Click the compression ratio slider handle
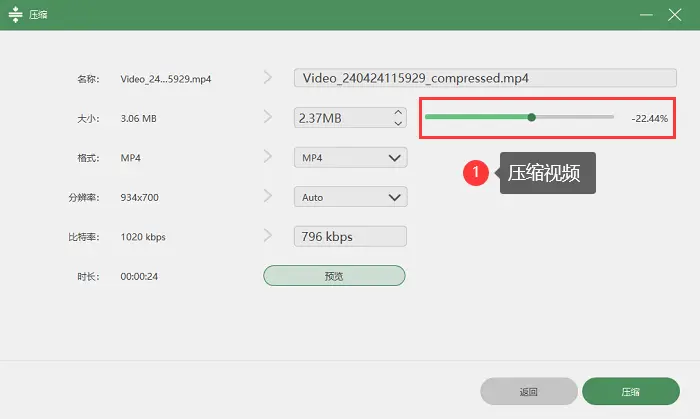Image resolution: width=700 pixels, height=419 pixels. click(531, 117)
